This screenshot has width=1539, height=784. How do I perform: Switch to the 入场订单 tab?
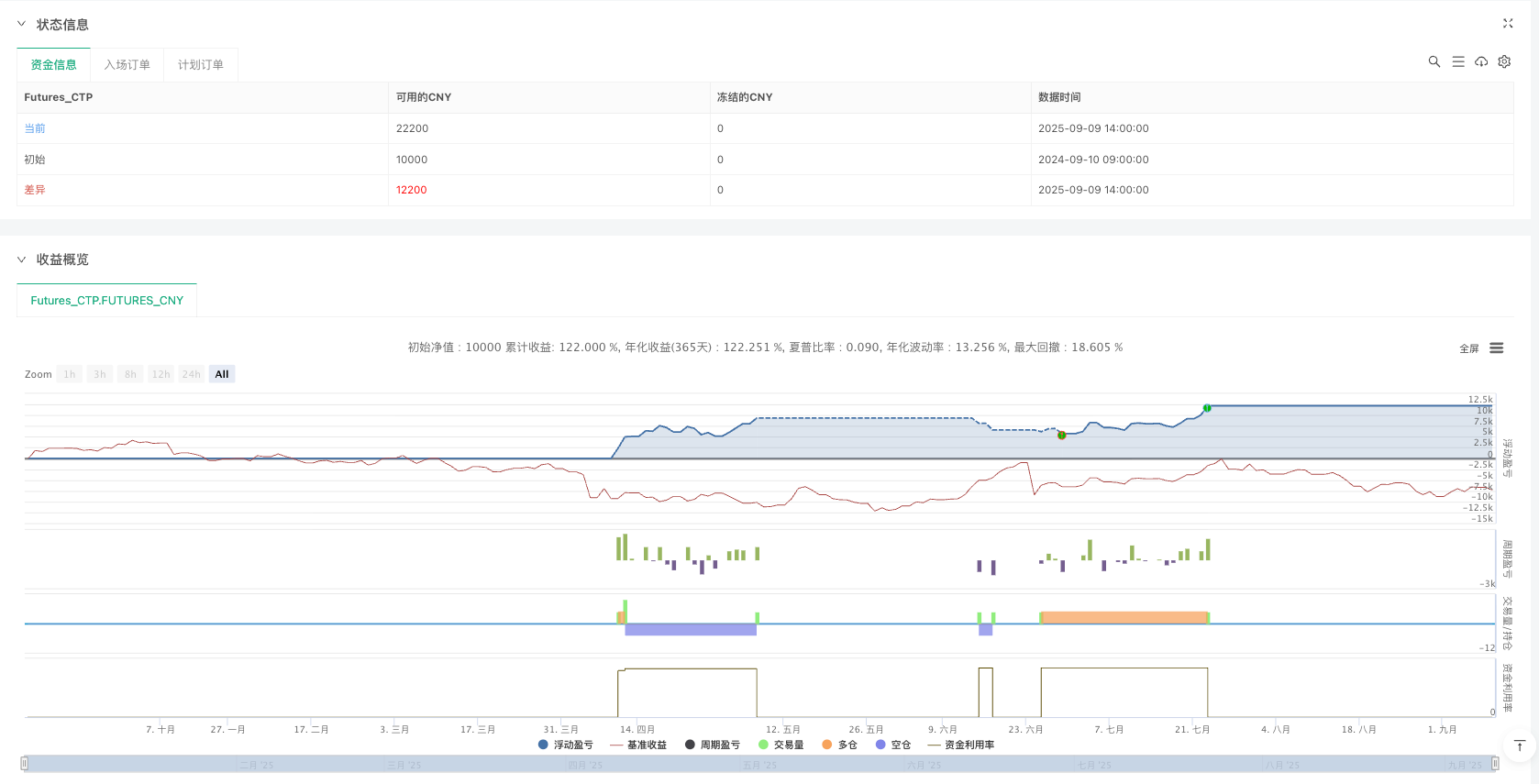click(127, 65)
